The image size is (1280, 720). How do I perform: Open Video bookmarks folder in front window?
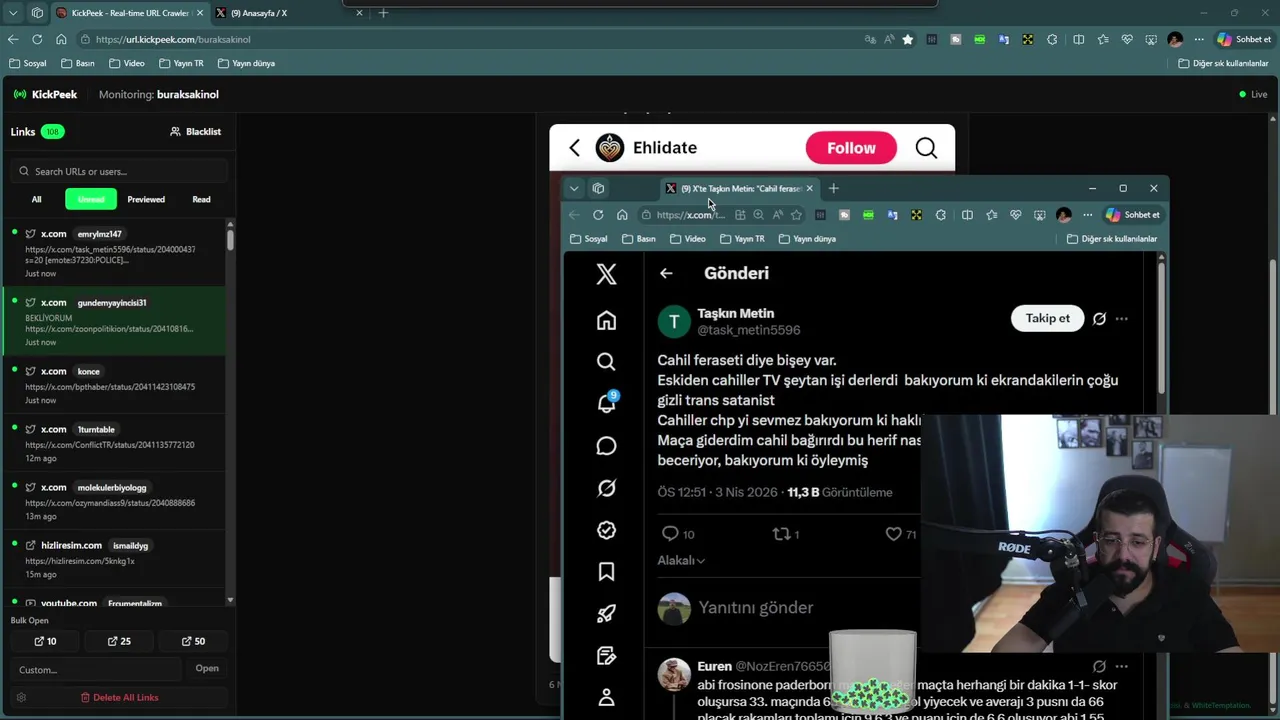687,239
